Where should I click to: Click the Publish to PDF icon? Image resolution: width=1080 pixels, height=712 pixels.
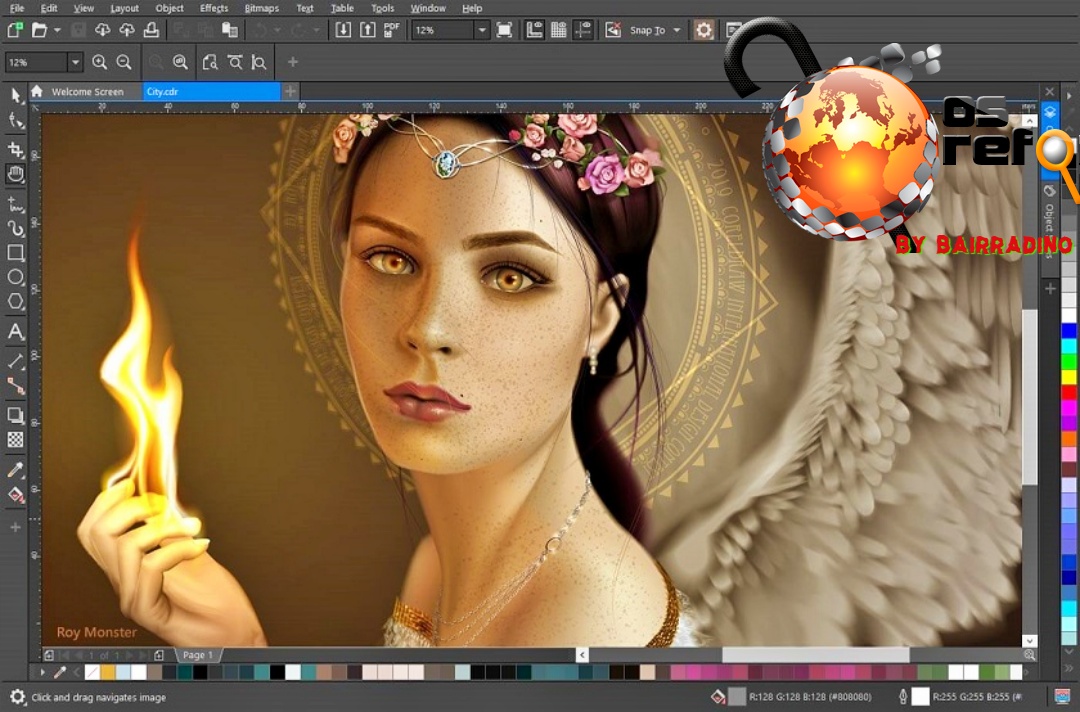point(392,30)
